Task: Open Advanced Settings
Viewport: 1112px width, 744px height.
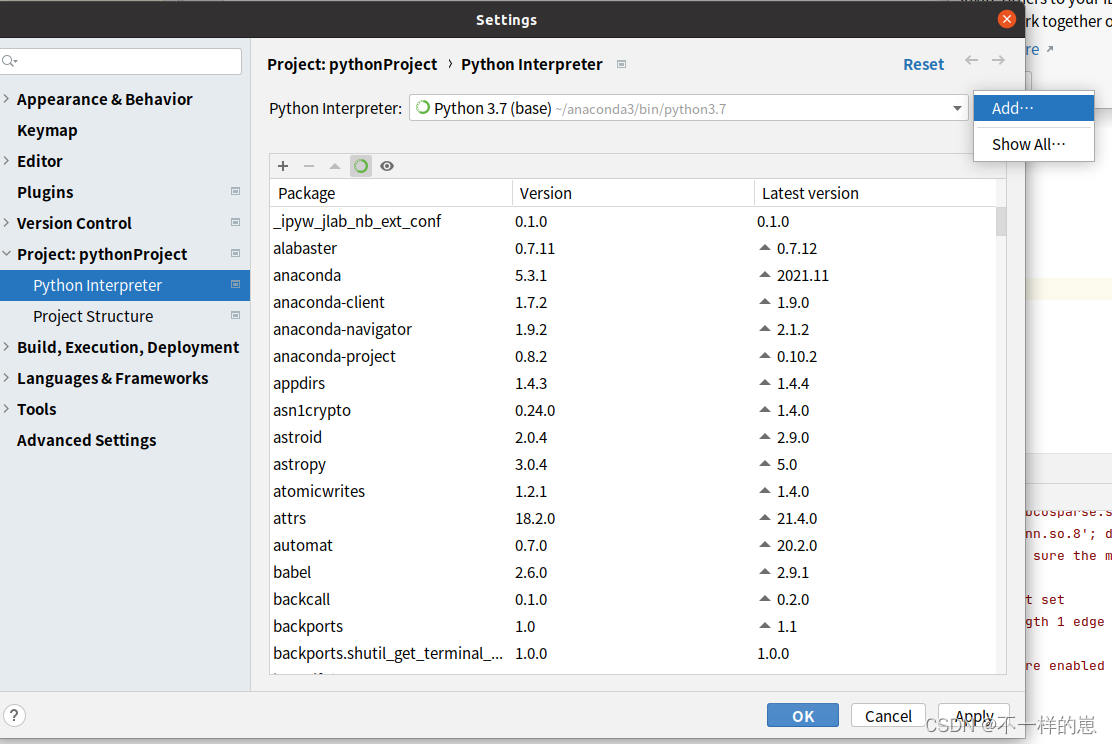Action: 87,440
